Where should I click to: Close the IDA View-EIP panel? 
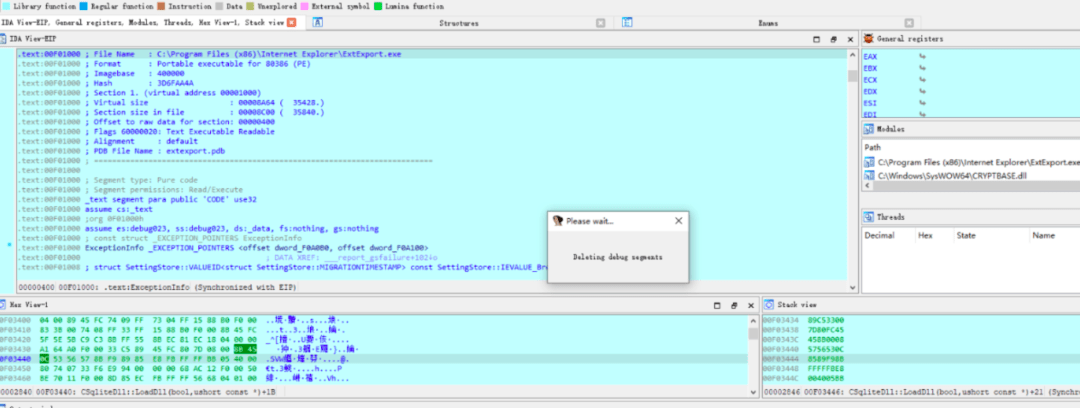850,39
